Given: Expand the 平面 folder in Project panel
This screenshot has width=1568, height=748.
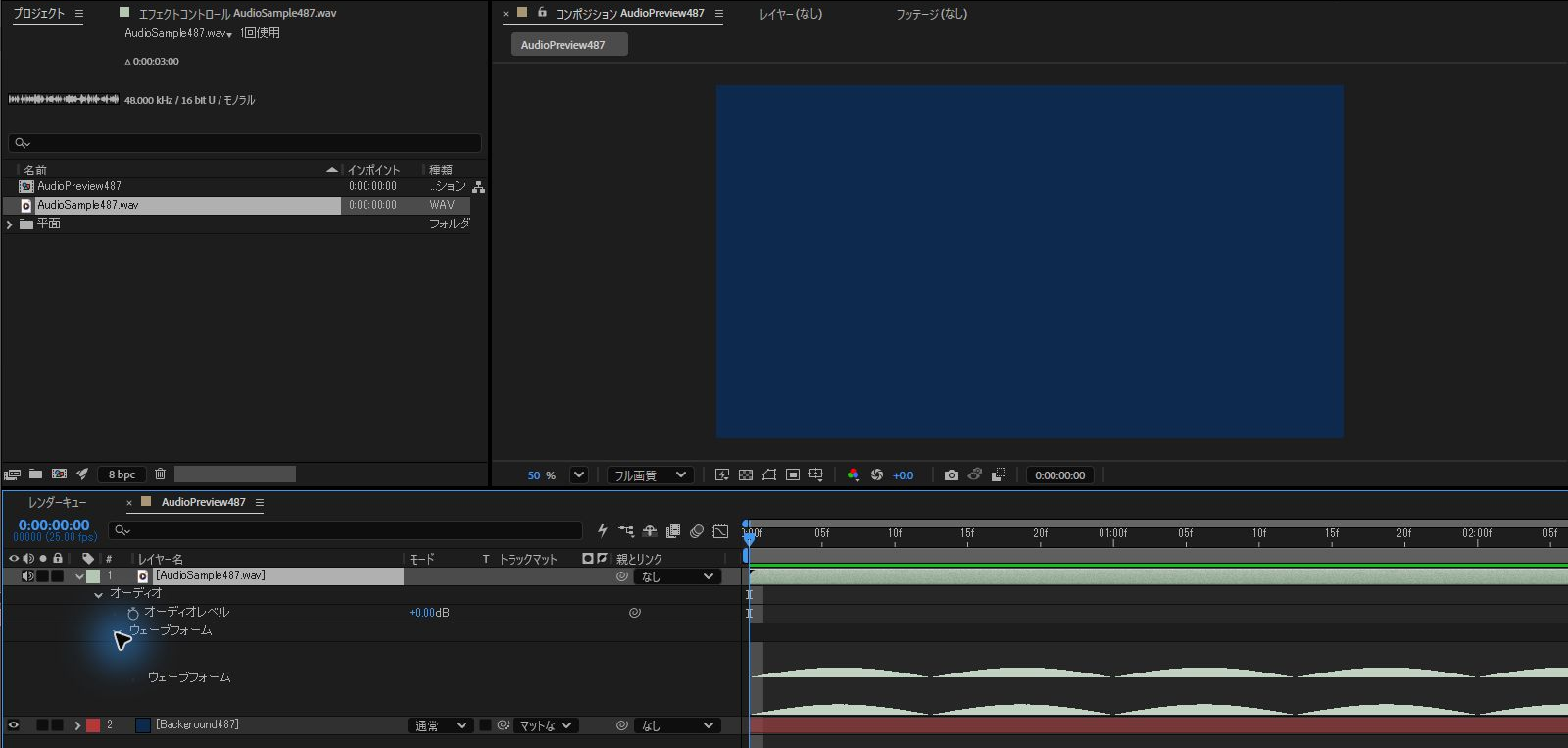Looking at the screenshot, I should coord(10,224).
